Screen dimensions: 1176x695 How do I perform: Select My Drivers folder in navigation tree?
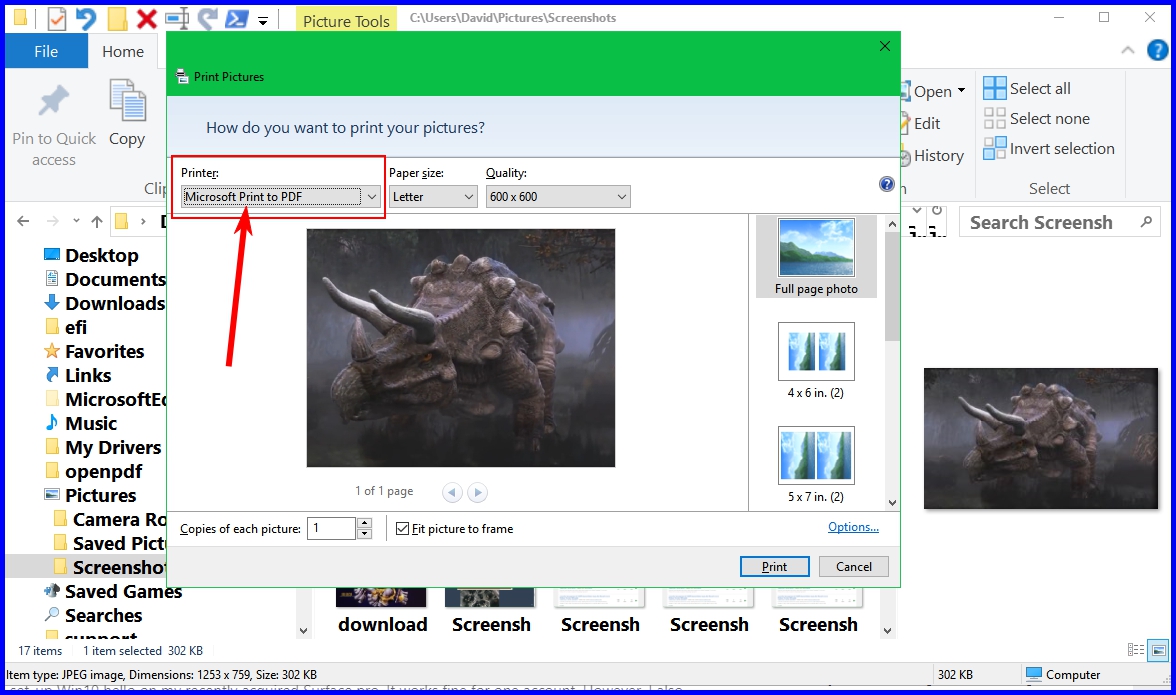[104, 447]
